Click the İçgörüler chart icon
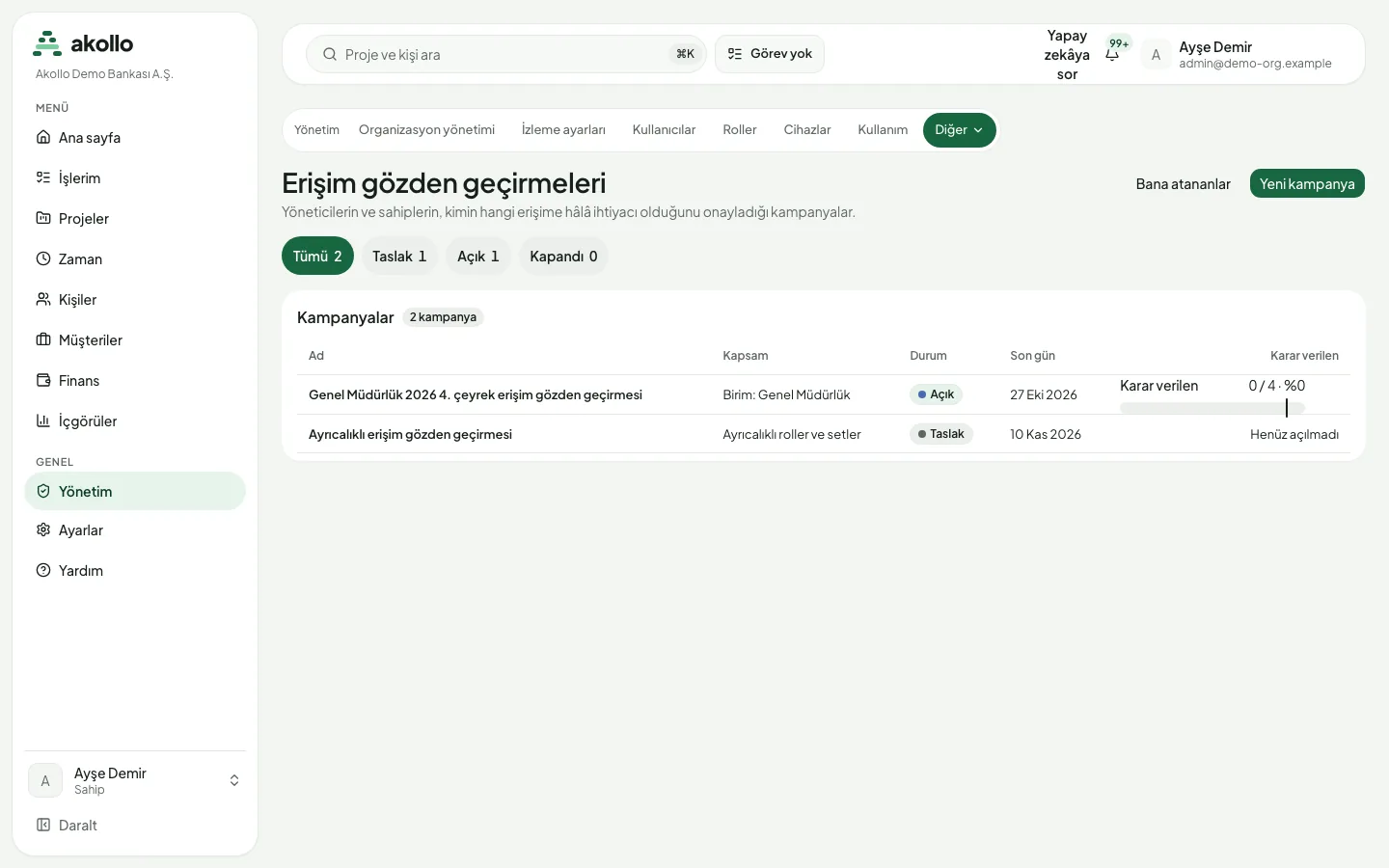The image size is (1389, 868). click(x=43, y=420)
